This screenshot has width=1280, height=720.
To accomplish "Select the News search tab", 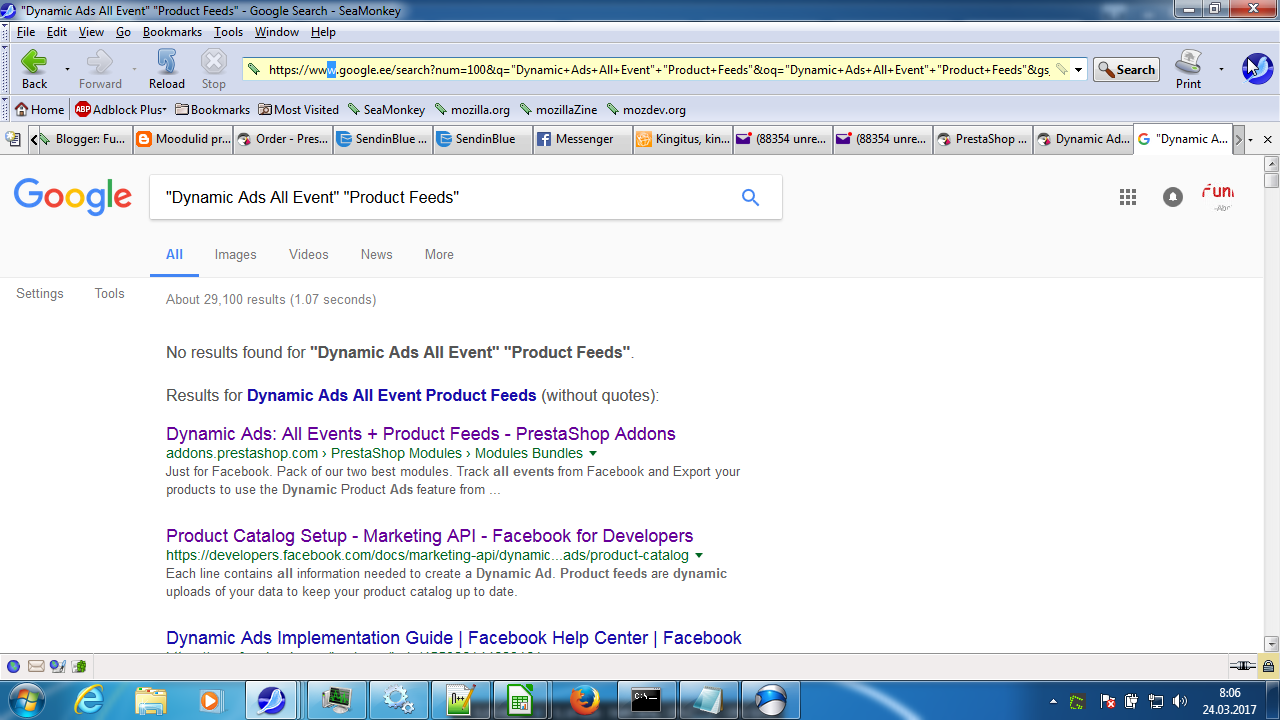I will [377, 255].
